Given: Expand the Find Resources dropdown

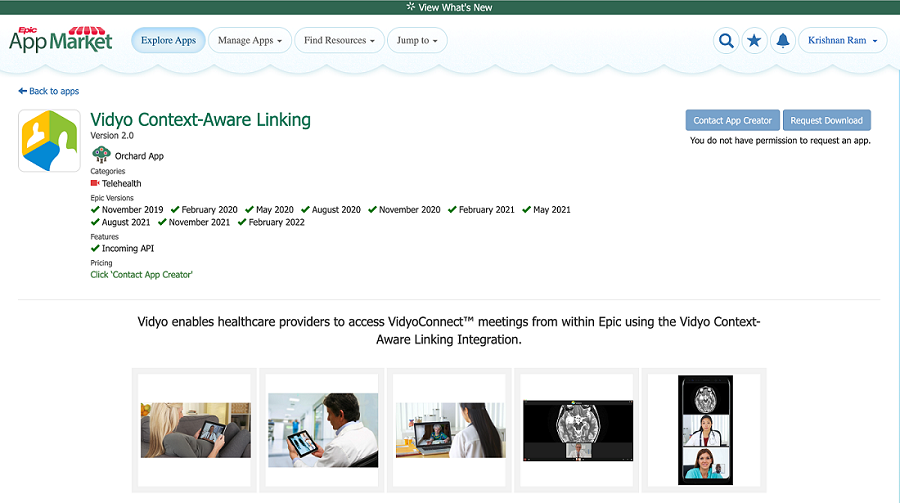Looking at the screenshot, I should 339,40.
